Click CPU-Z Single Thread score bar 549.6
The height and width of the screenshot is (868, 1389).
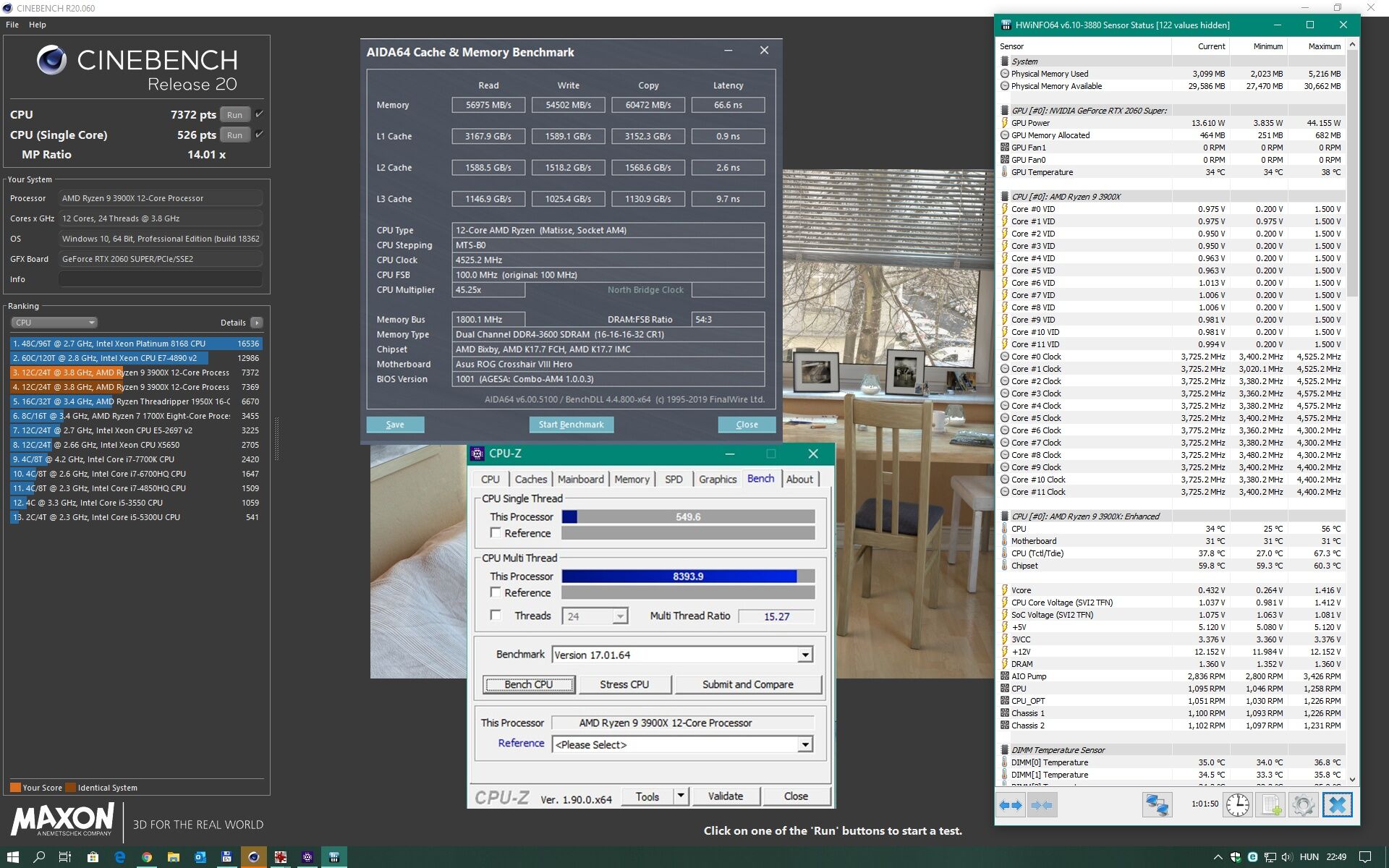click(x=688, y=516)
